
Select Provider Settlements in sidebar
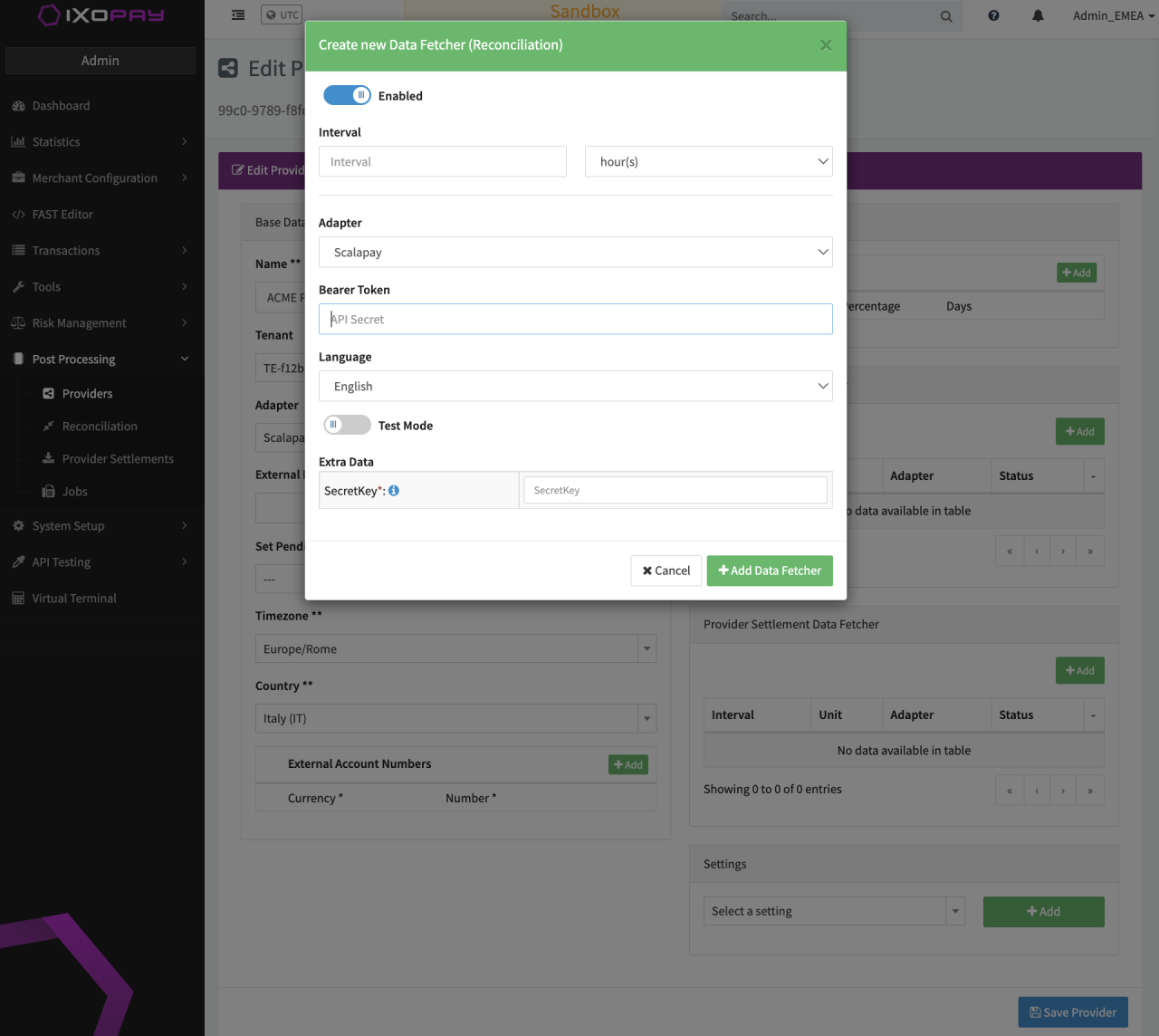(x=118, y=459)
